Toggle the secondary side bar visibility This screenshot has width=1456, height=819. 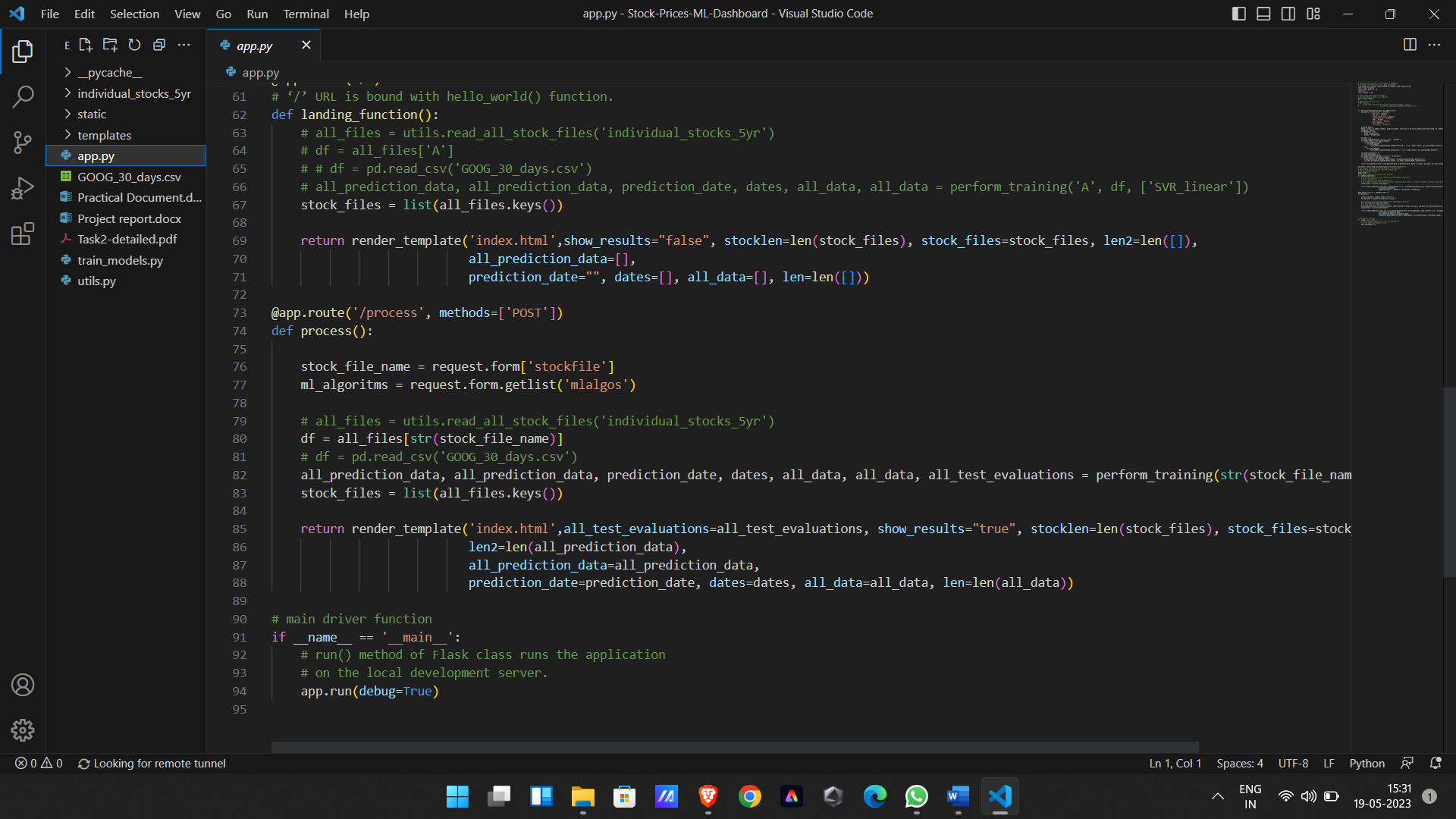[1288, 14]
